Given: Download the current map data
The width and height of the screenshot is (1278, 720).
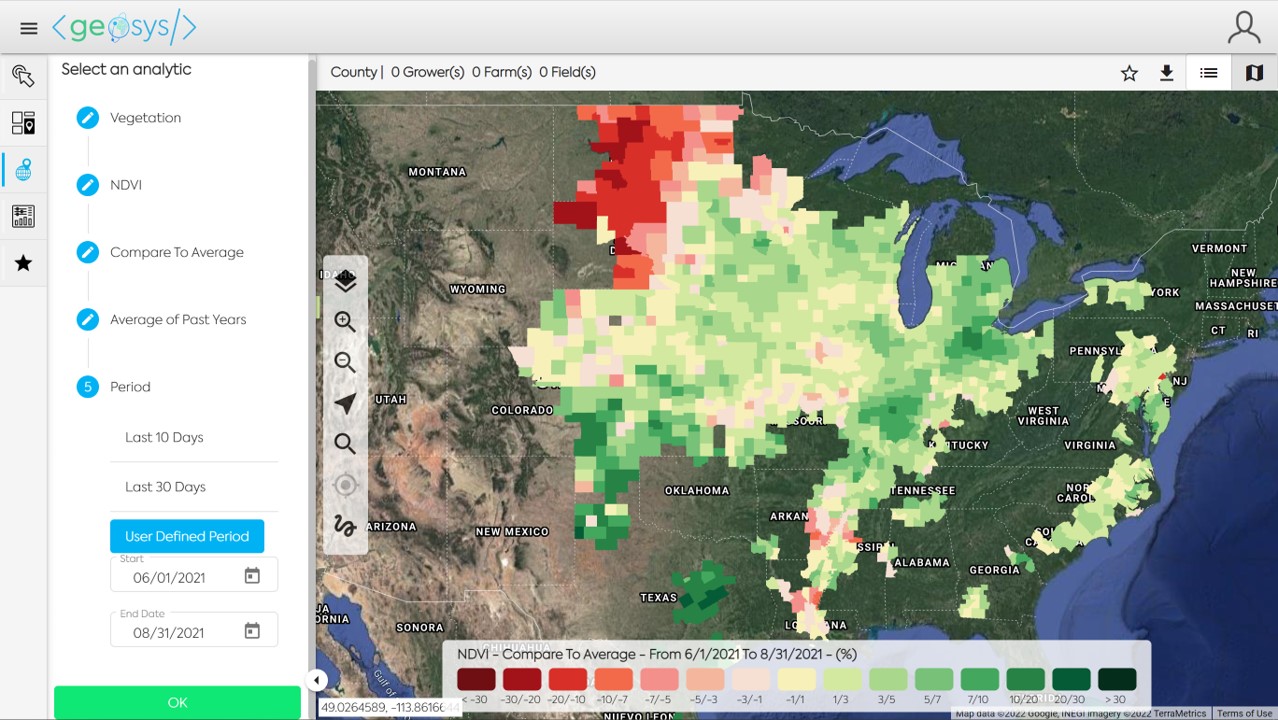Looking at the screenshot, I should 1166,73.
